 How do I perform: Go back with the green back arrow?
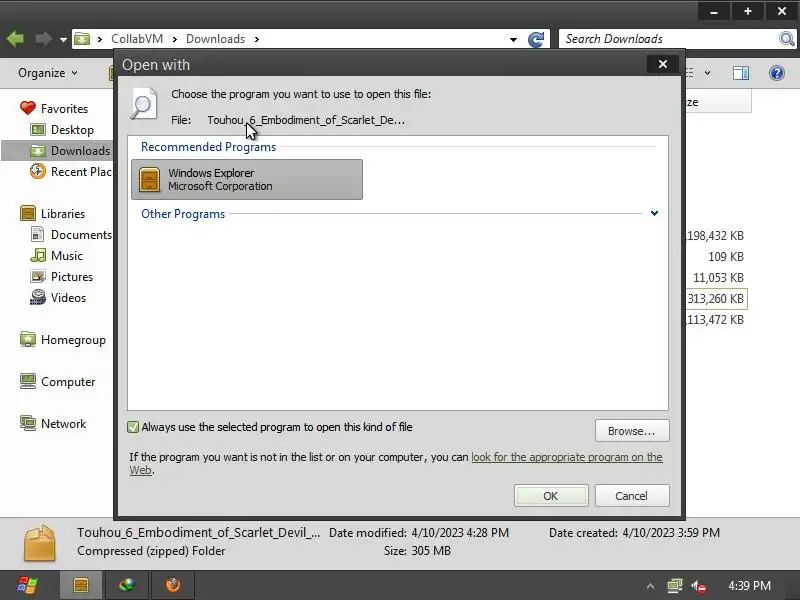[15, 39]
